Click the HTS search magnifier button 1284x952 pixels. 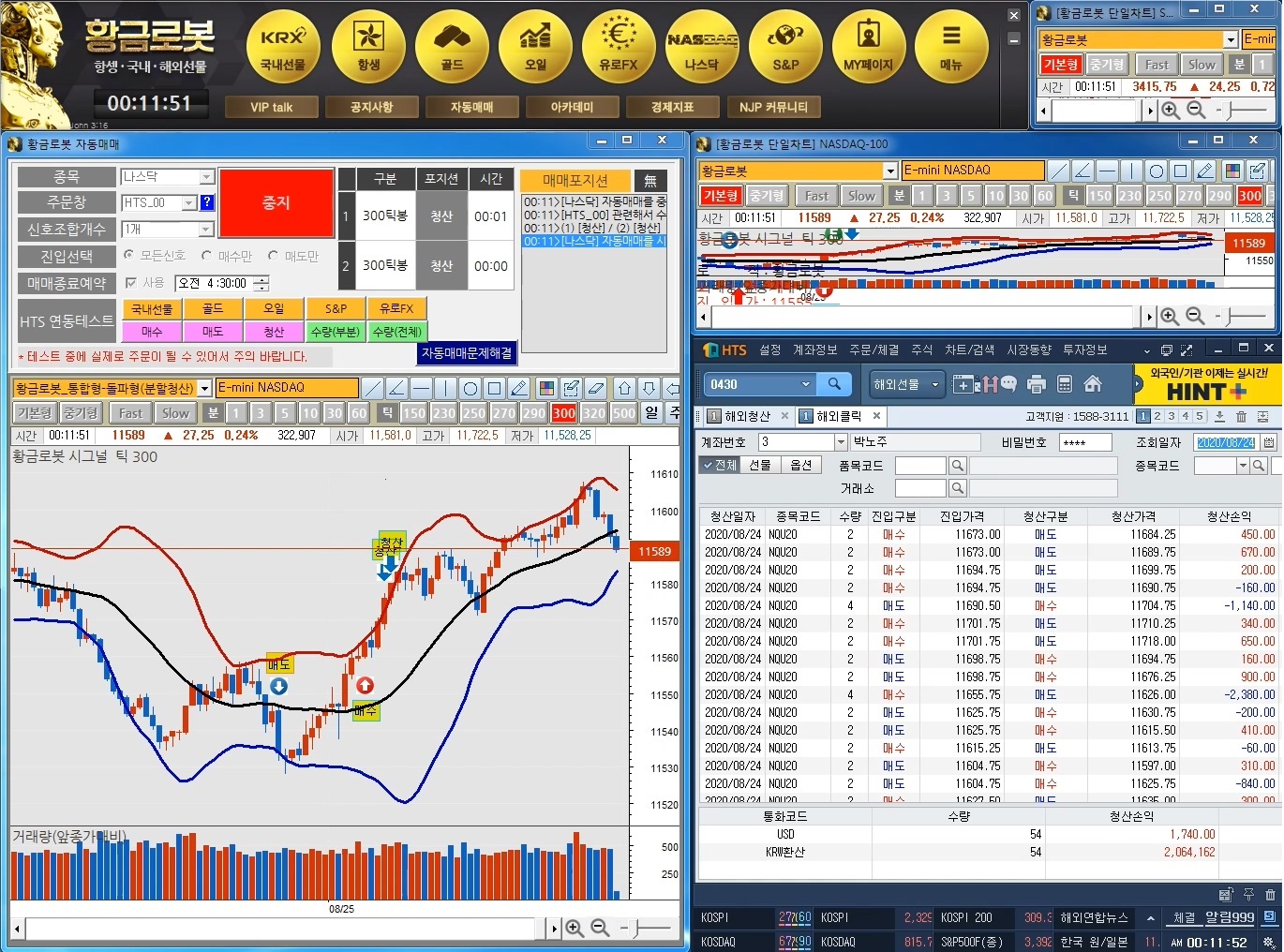pos(833,384)
